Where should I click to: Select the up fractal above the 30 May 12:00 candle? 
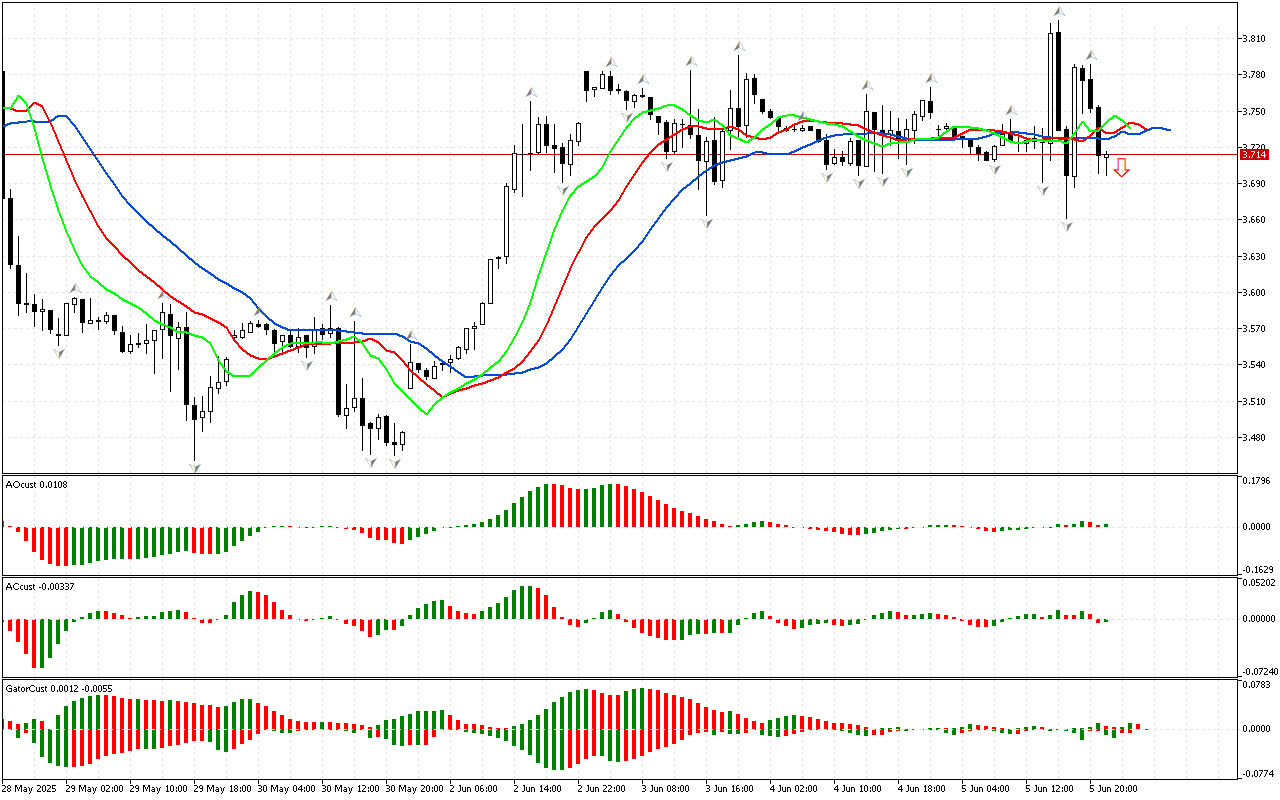pos(330,297)
